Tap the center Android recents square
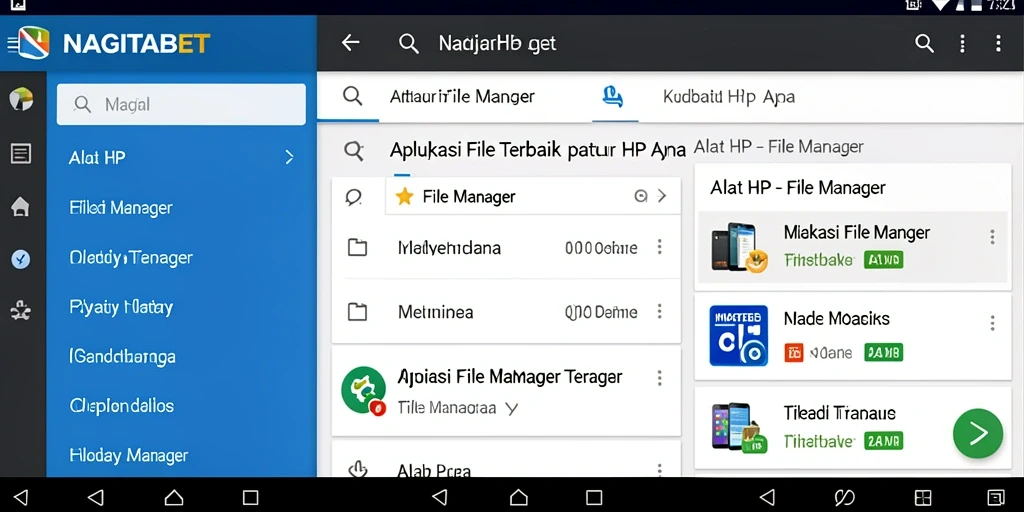The width and height of the screenshot is (1024, 512). point(594,498)
